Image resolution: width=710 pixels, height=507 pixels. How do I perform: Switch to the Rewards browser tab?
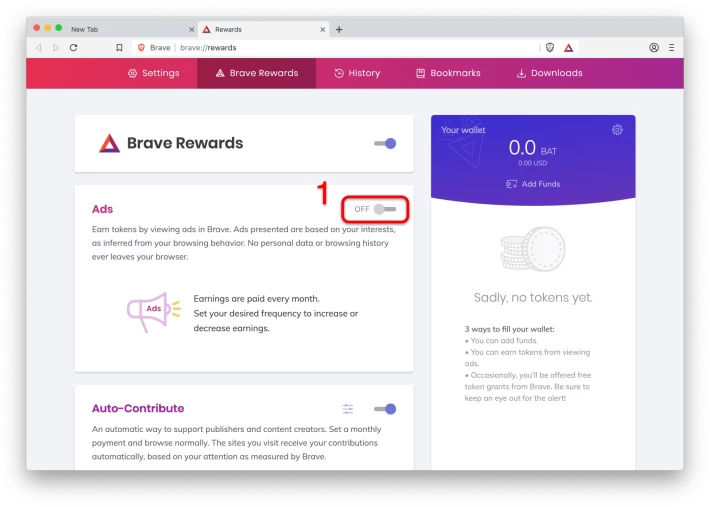coord(263,29)
